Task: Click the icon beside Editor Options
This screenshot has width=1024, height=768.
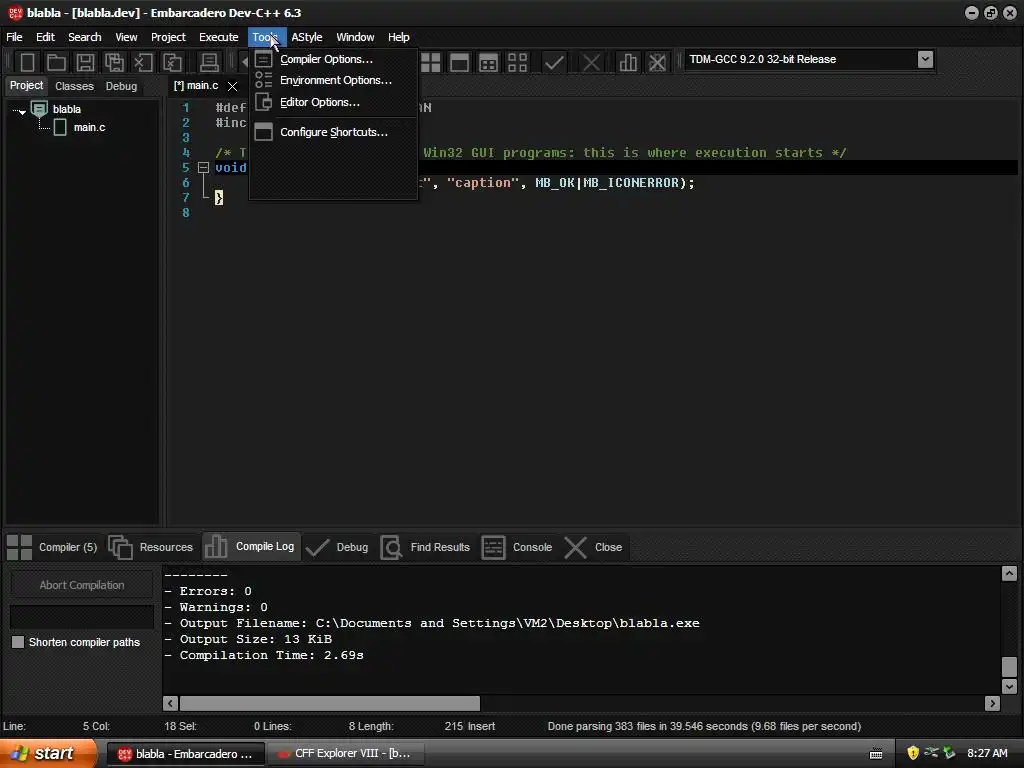Action: 263,102
